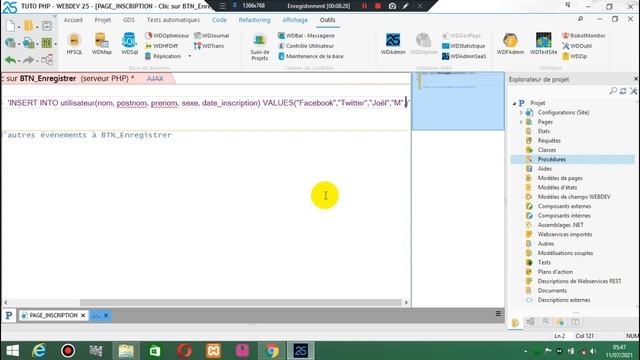Pause the screen recording
The image size is (640, 360).
click(x=364, y=6)
